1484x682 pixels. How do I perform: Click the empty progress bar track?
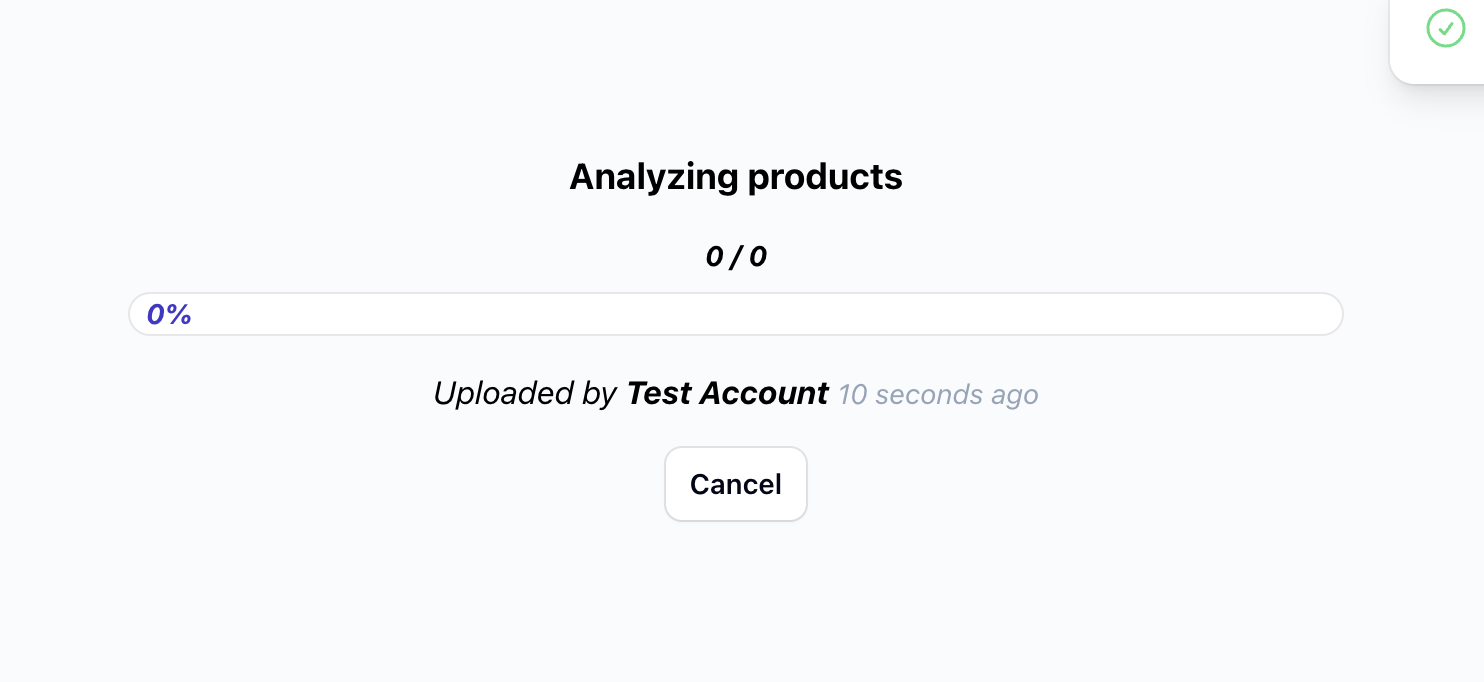736,314
